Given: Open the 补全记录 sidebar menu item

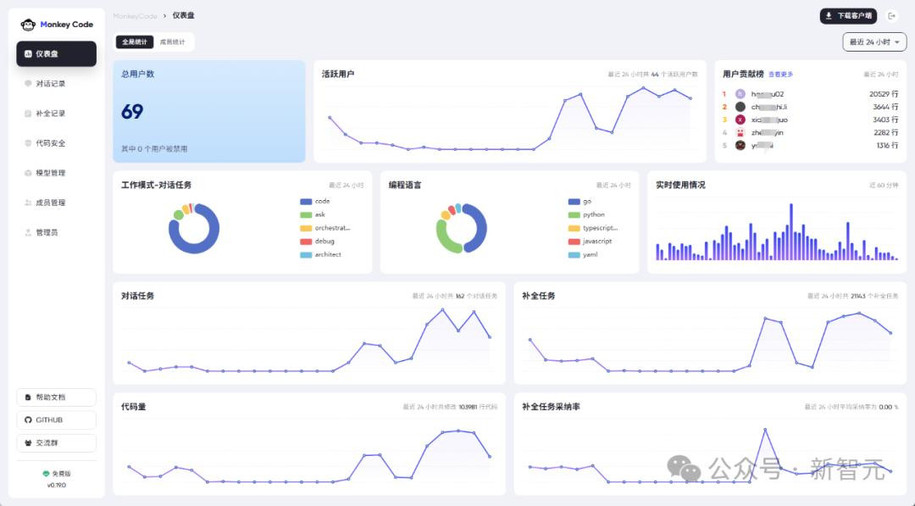Looking at the screenshot, I should click(50, 114).
